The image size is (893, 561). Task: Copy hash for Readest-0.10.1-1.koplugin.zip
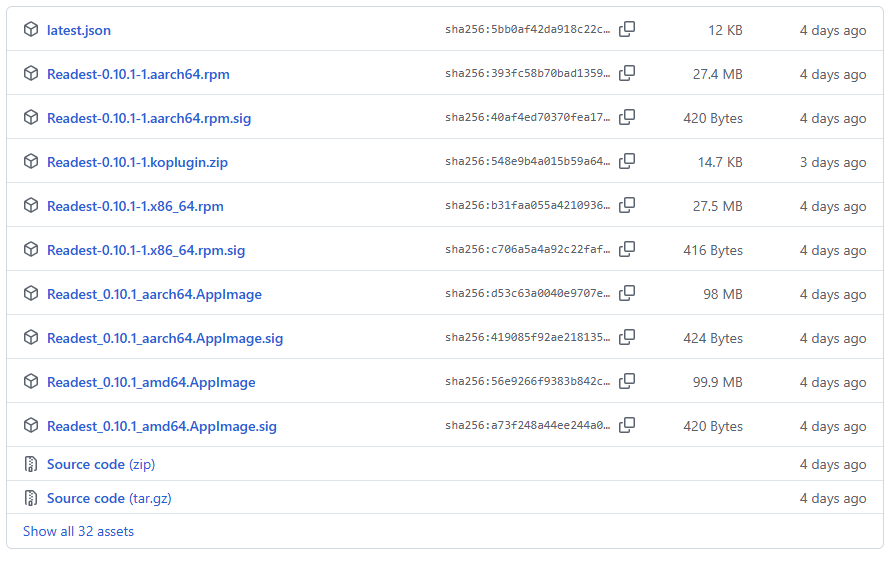(x=627, y=162)
